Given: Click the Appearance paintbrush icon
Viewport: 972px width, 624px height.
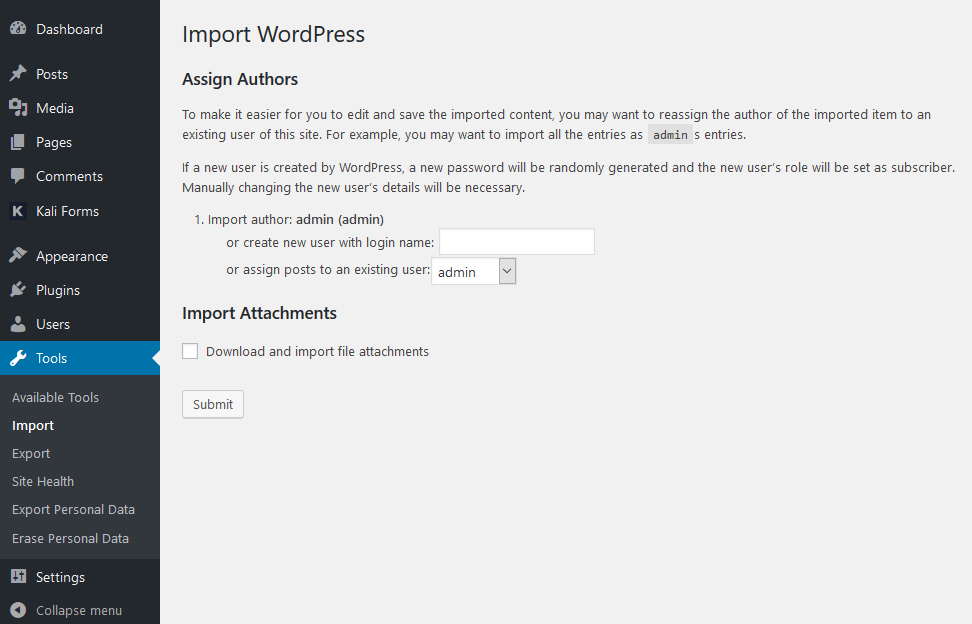Looking at the screenshot, I should pos(18,255).
